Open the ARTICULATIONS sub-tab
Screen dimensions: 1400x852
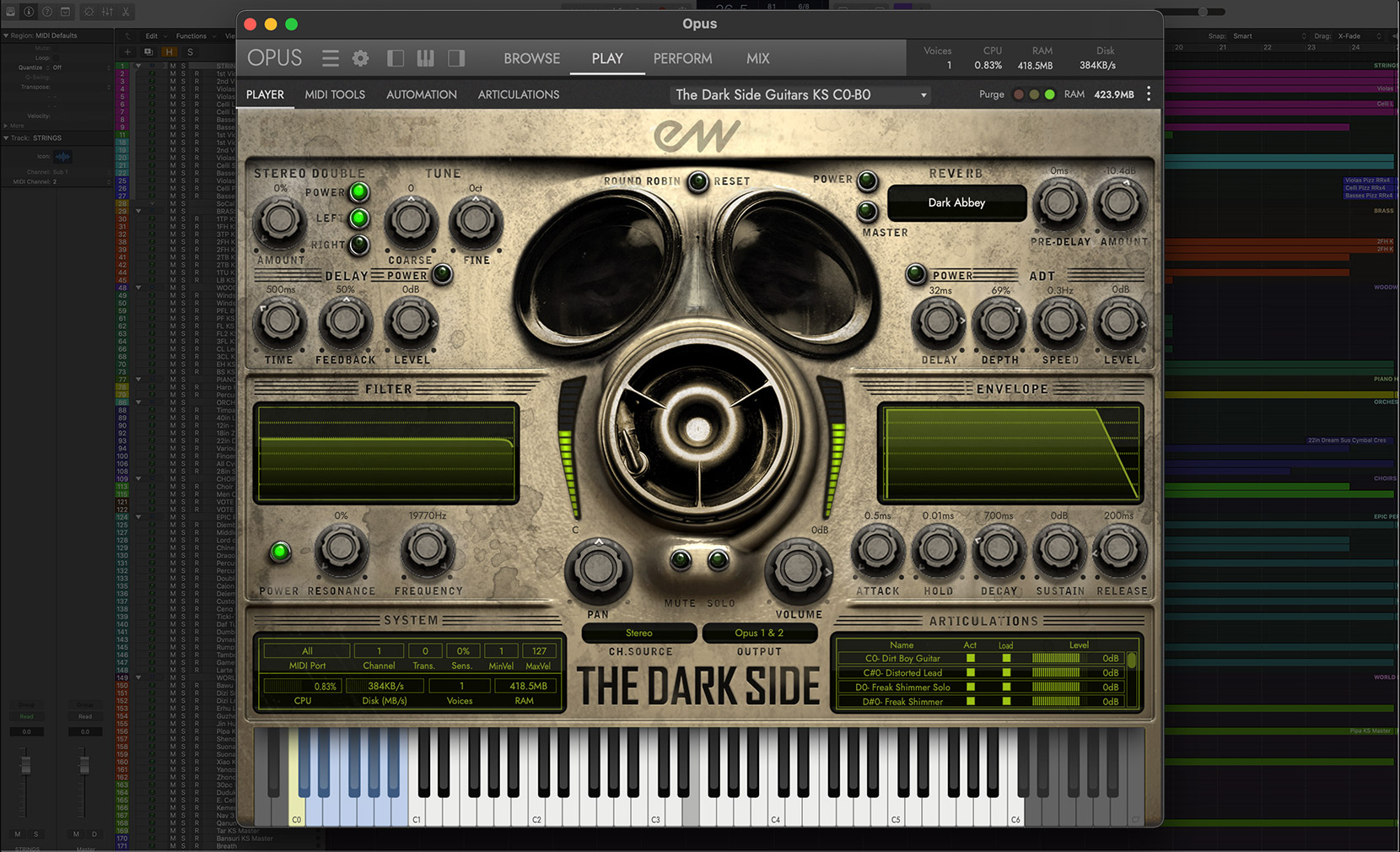pos(519,94)
